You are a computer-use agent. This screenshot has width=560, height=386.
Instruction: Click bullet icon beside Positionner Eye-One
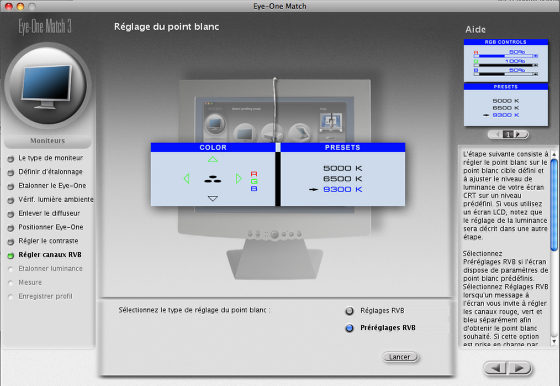click(x=11, y=228)
